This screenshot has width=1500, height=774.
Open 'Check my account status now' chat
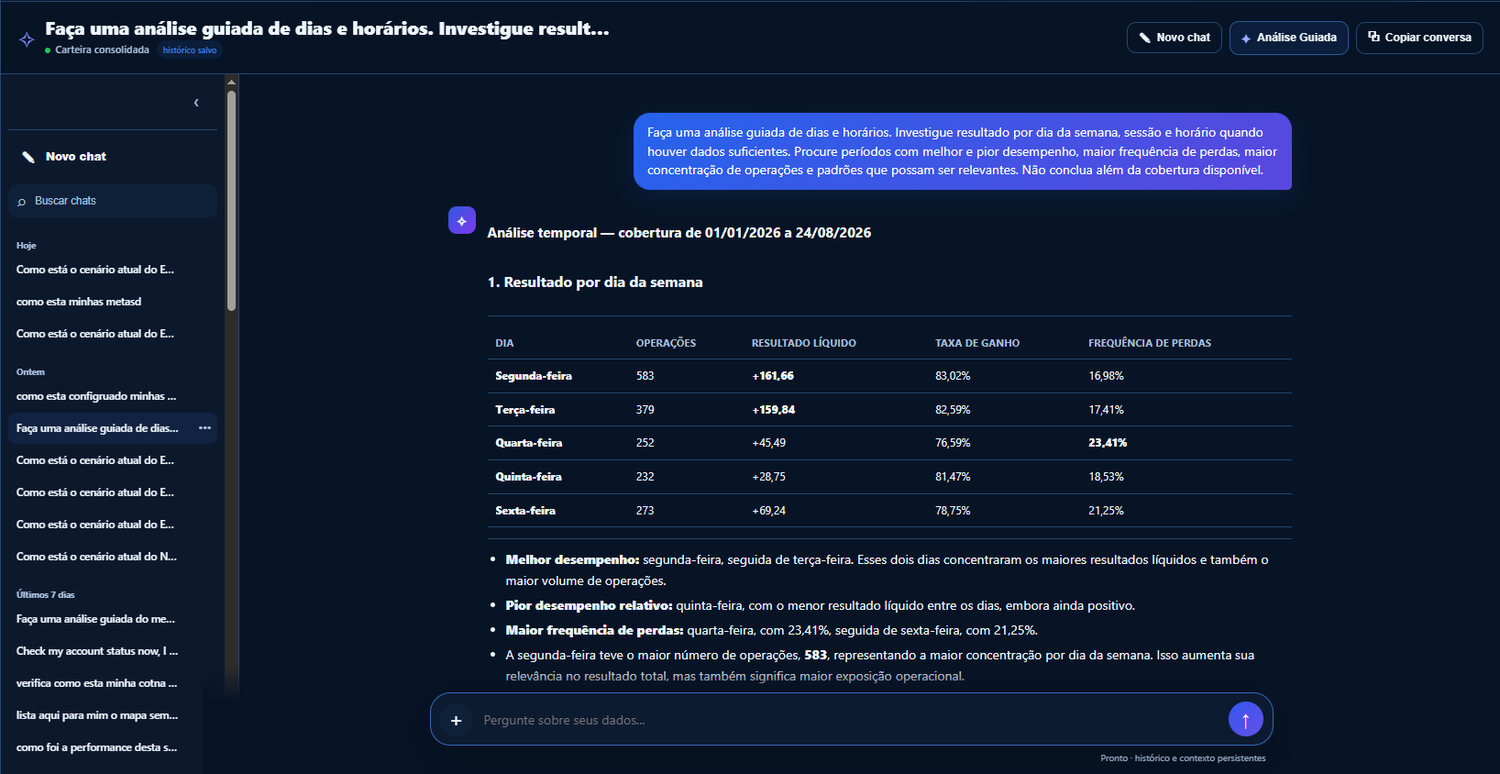pyautogui.click(x=97, y=651)
